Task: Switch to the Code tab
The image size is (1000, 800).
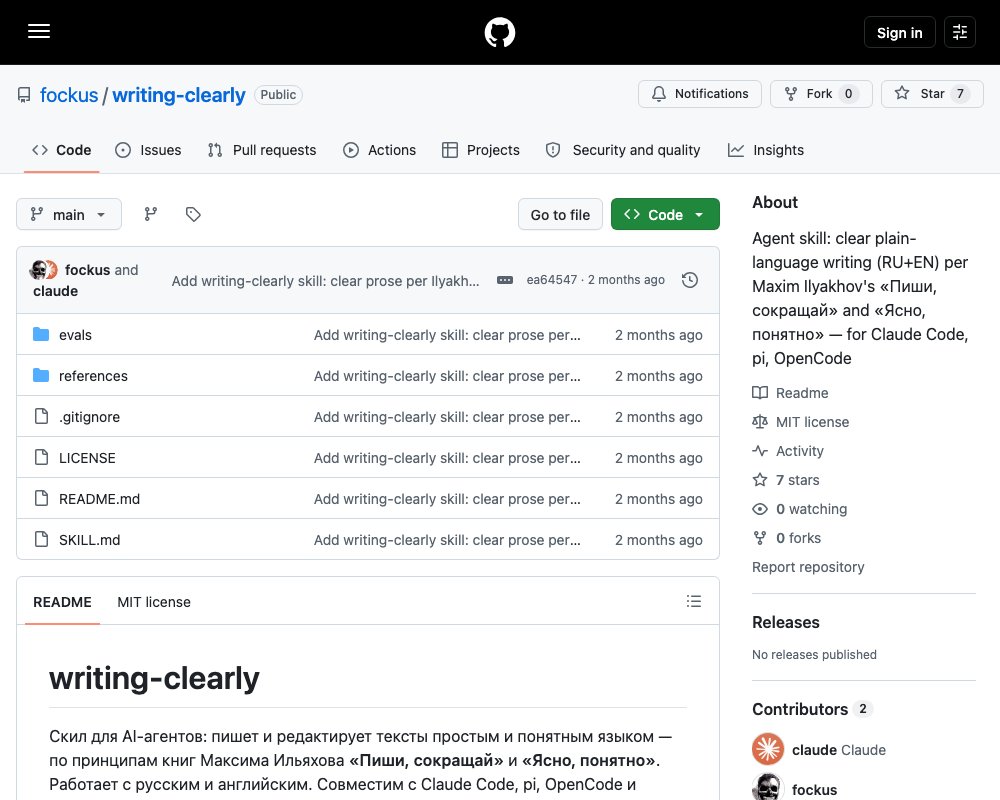Action: [x=62, y=150]
